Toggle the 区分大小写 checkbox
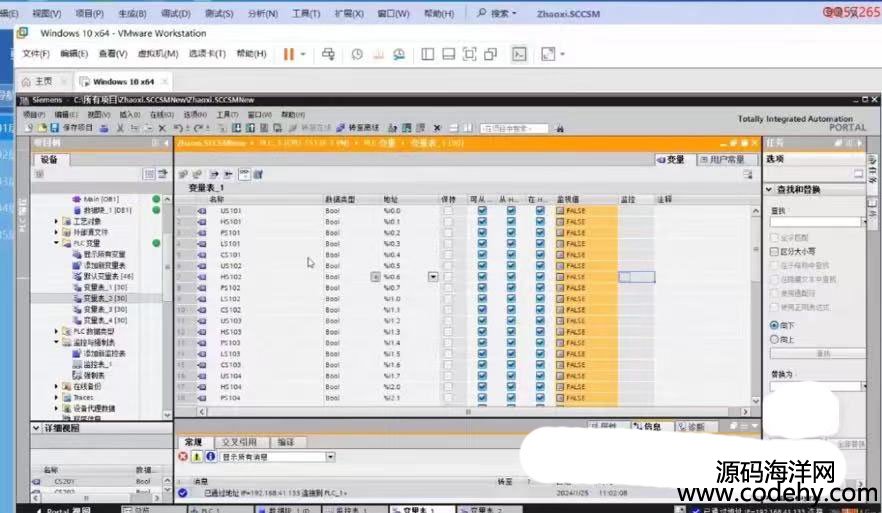 774,251
